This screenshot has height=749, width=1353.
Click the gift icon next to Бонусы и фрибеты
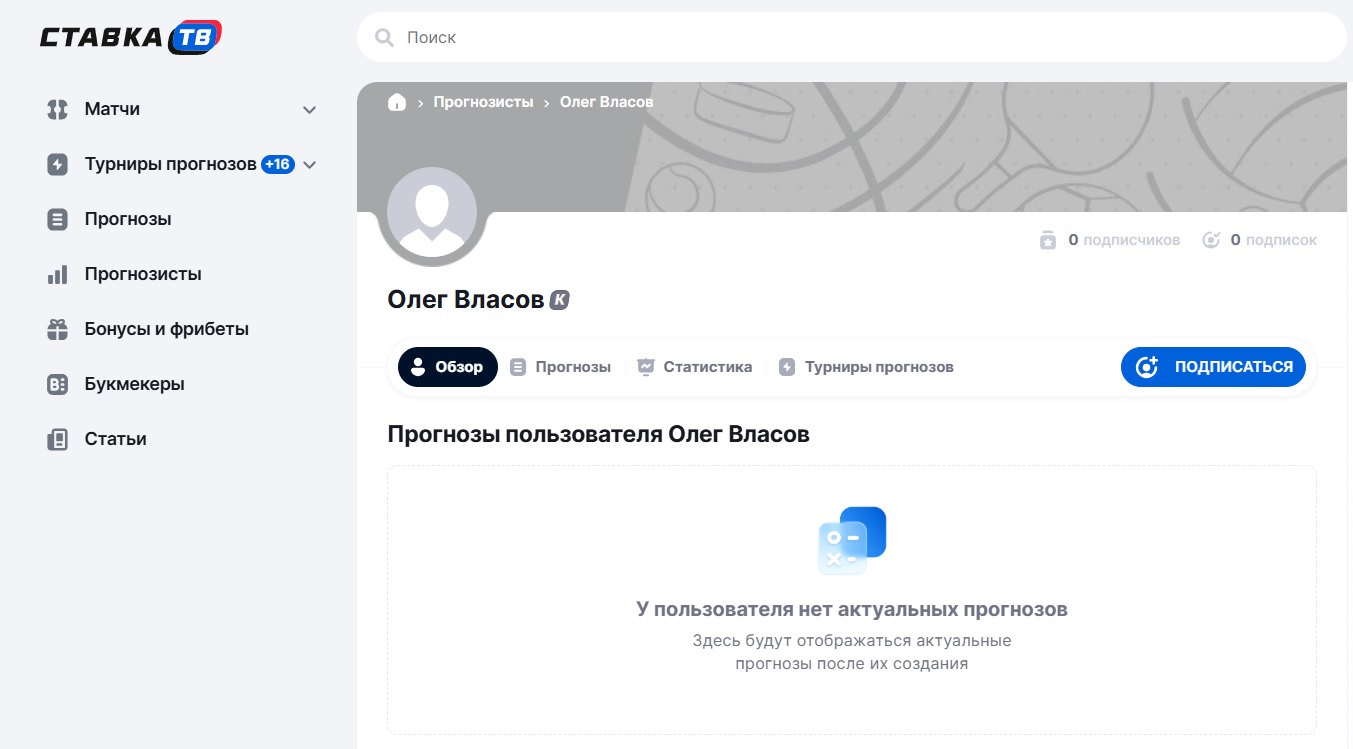56,328
